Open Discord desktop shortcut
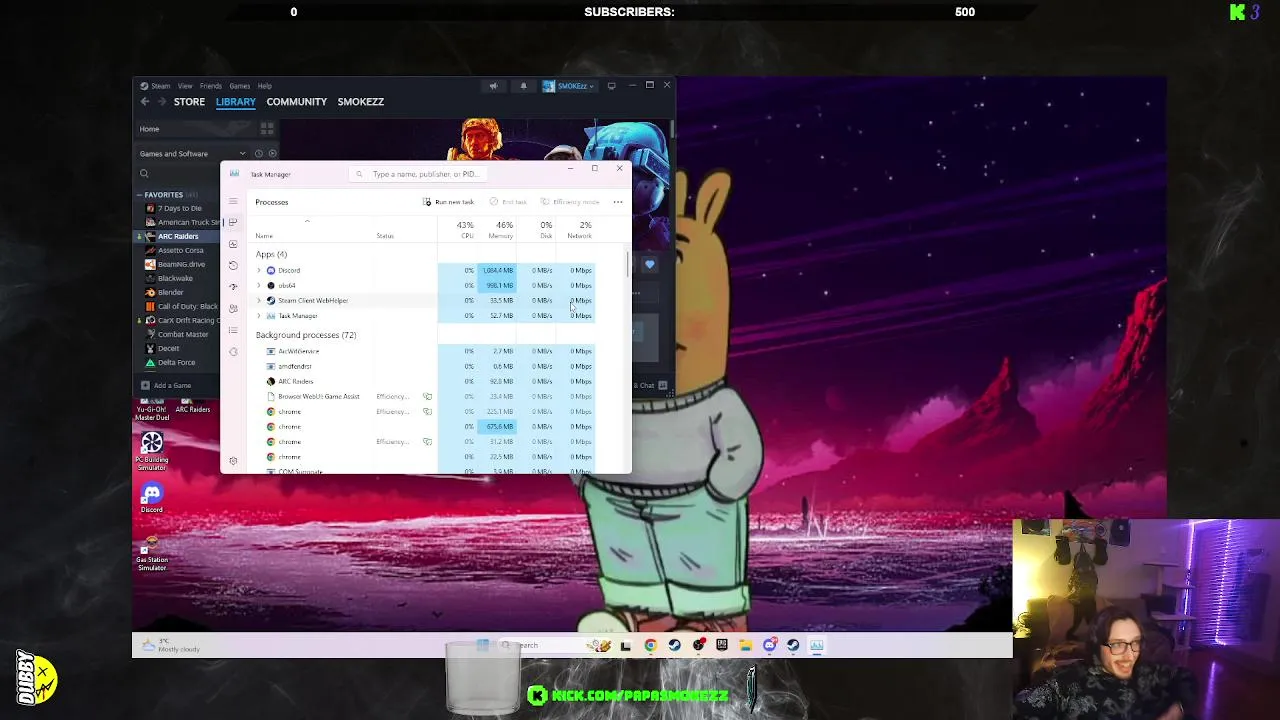 [x=152, y=499]
